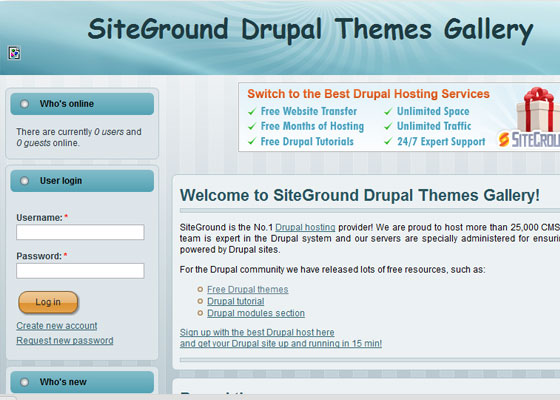The height and width of the screenshot is (400, 560).
Task: Click the Free Drupal Tutorials banner text
Action: click(x=307, y=141)
